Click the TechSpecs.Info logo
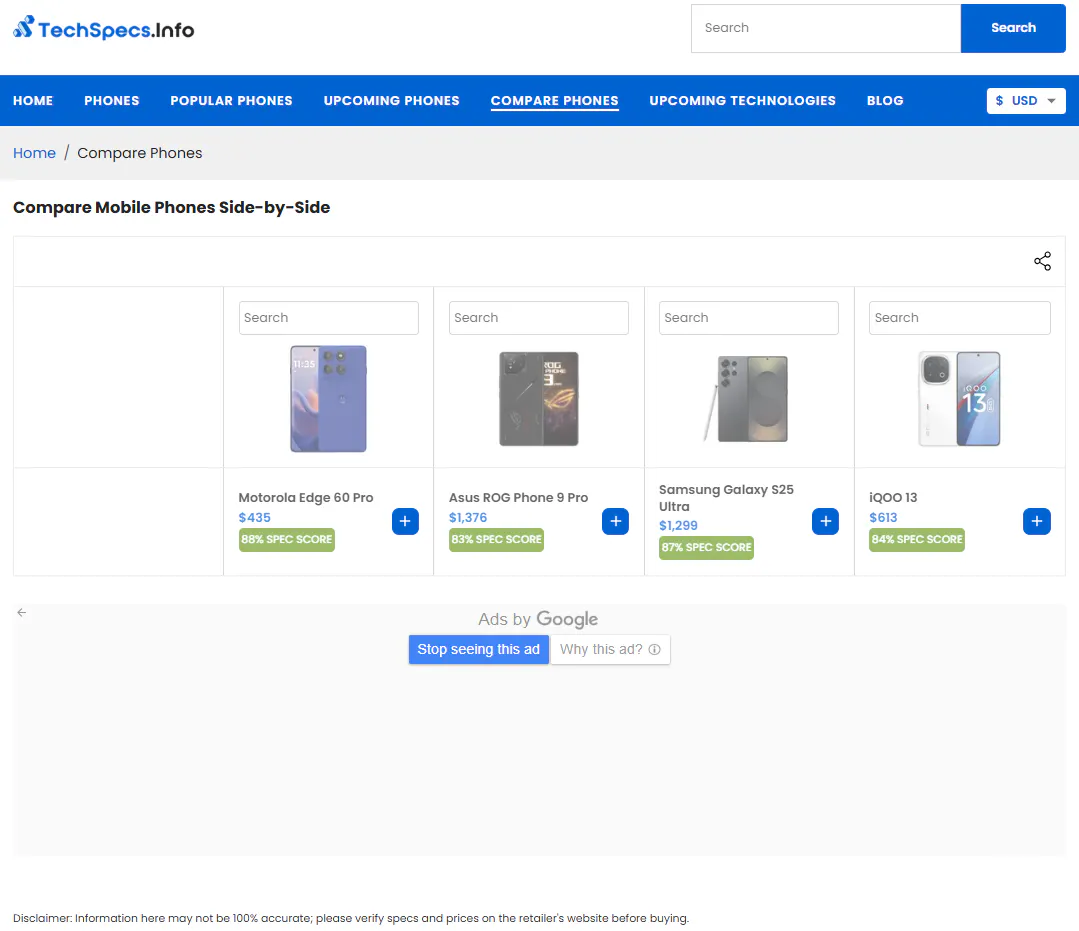 coord(104,28)
